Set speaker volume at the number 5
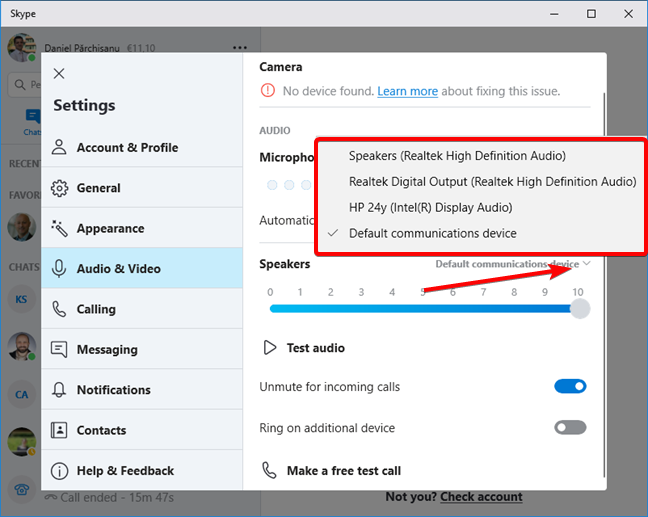Image resolution: width=648 pixels, height=517 pixels. 423,292
